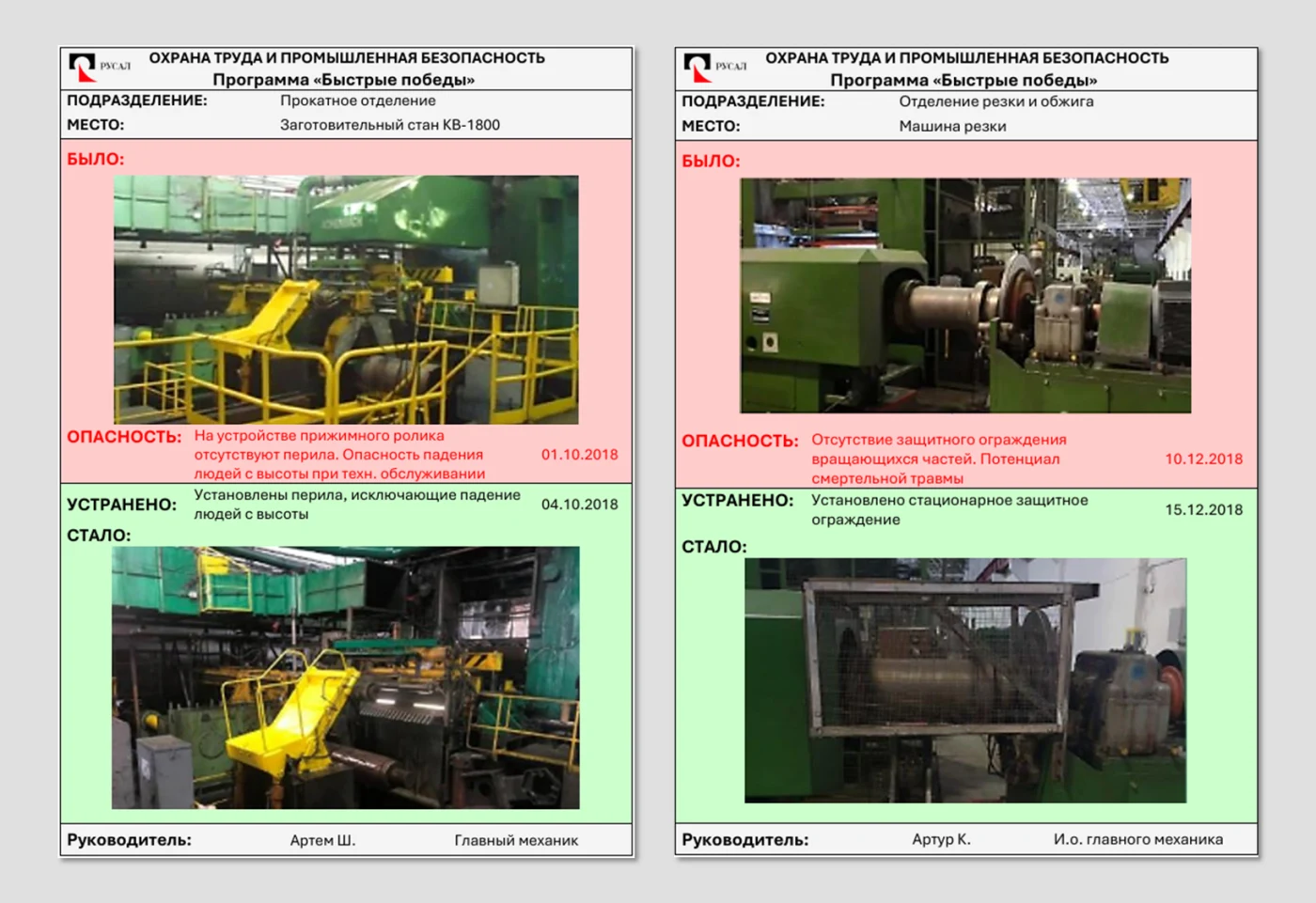Click the title 'И.о. главного механика'

tap(1138, 839)
